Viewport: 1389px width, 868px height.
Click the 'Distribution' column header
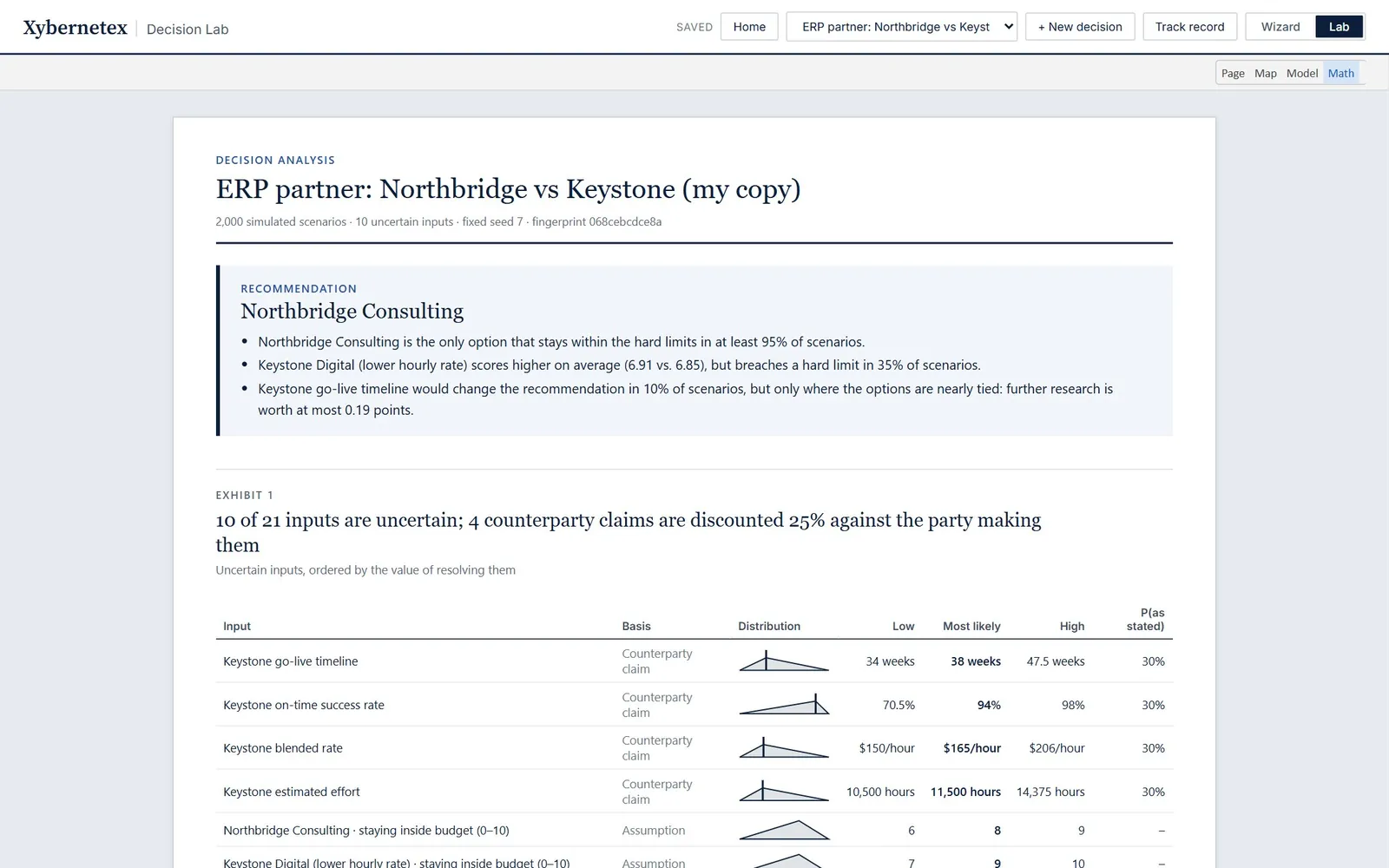[769, 626]
